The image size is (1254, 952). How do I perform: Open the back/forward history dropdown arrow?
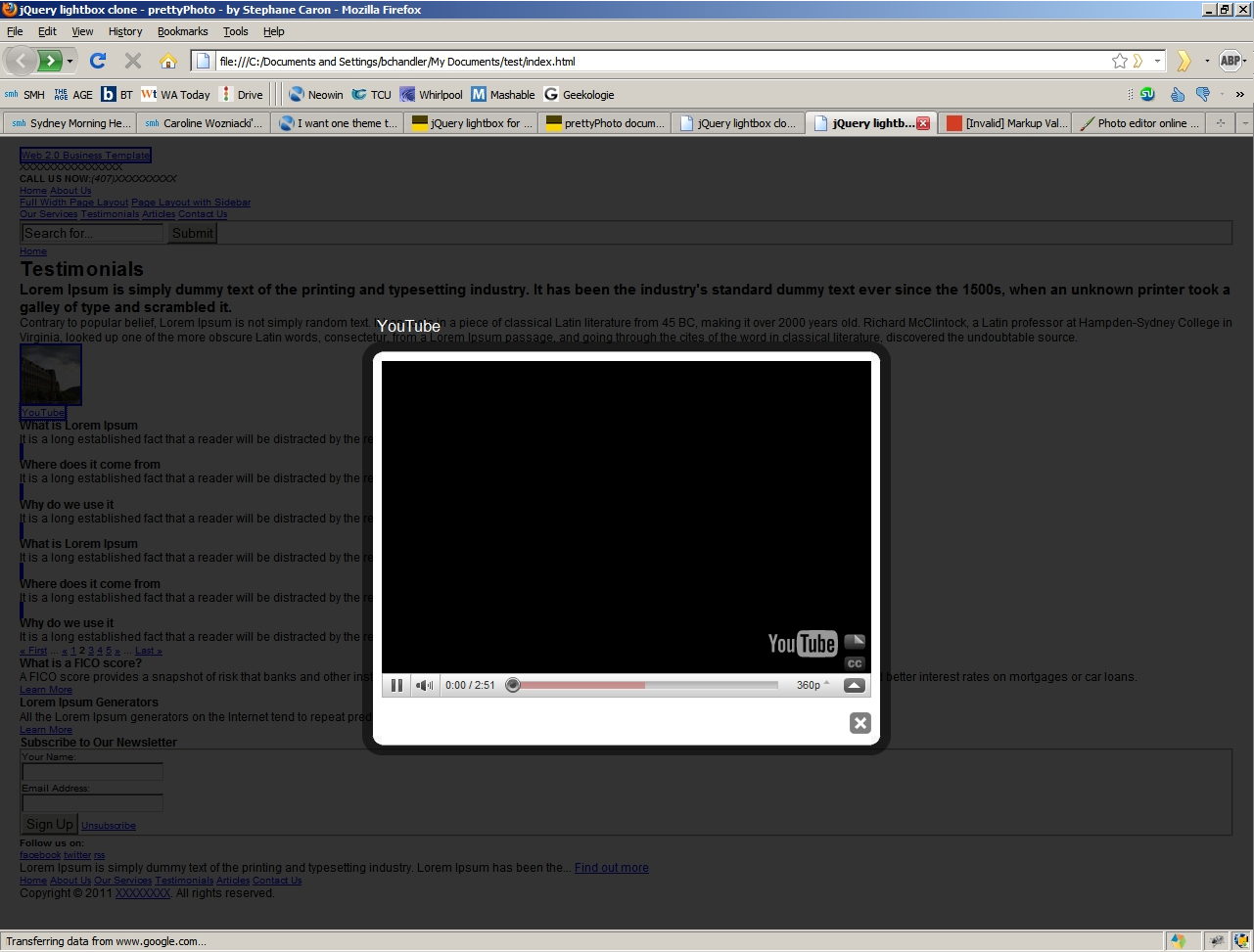tap(70, 61)
